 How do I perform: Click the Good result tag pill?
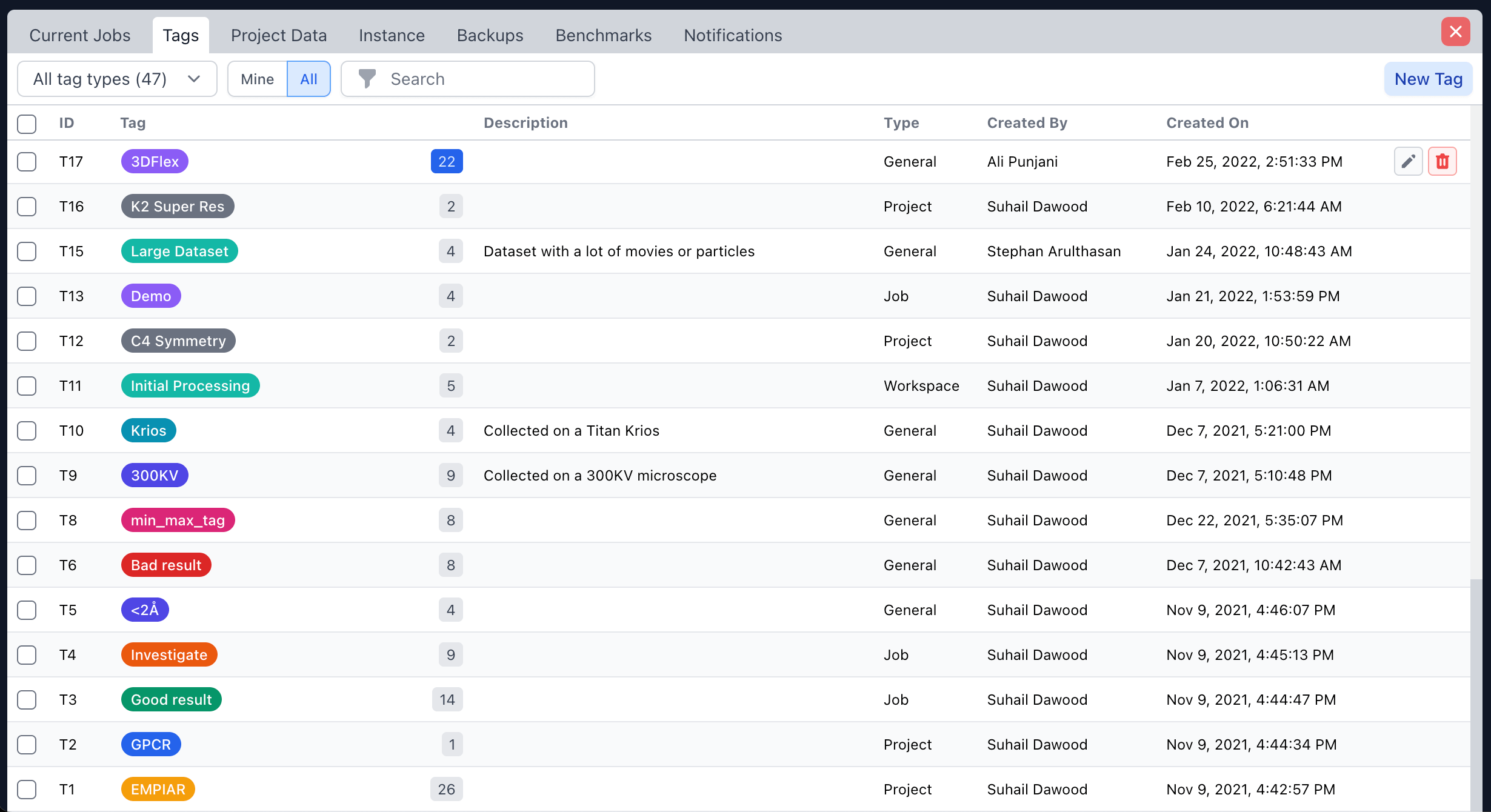172,699
